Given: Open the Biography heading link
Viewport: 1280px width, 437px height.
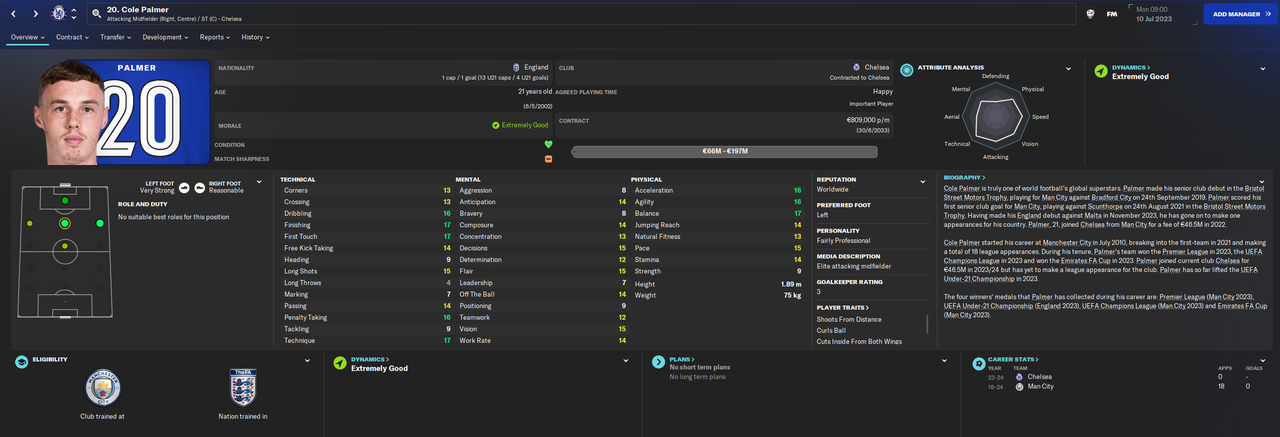Looking at the screenshot, I should [x=964, y=178].
